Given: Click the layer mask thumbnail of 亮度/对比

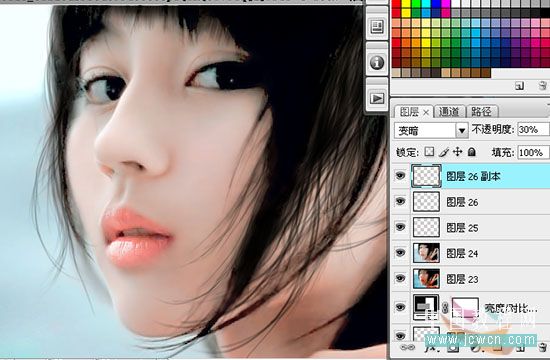Looking at the screenshot, I should (465, 308).
